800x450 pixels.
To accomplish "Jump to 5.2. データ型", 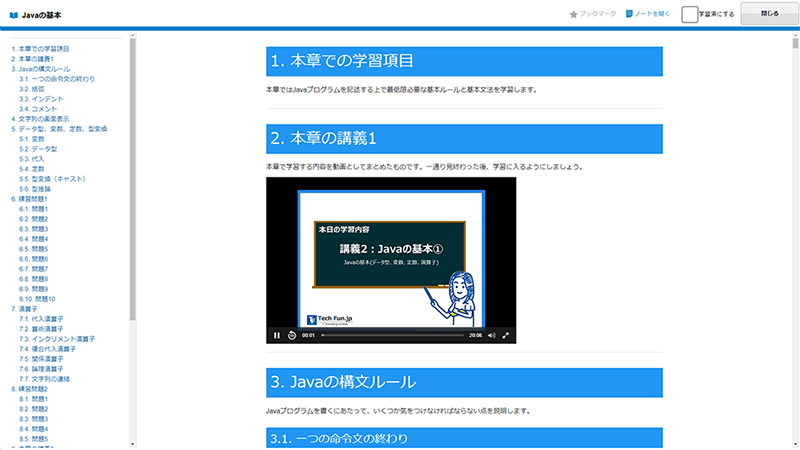I will pyautogui.click(x=38, y=149).
